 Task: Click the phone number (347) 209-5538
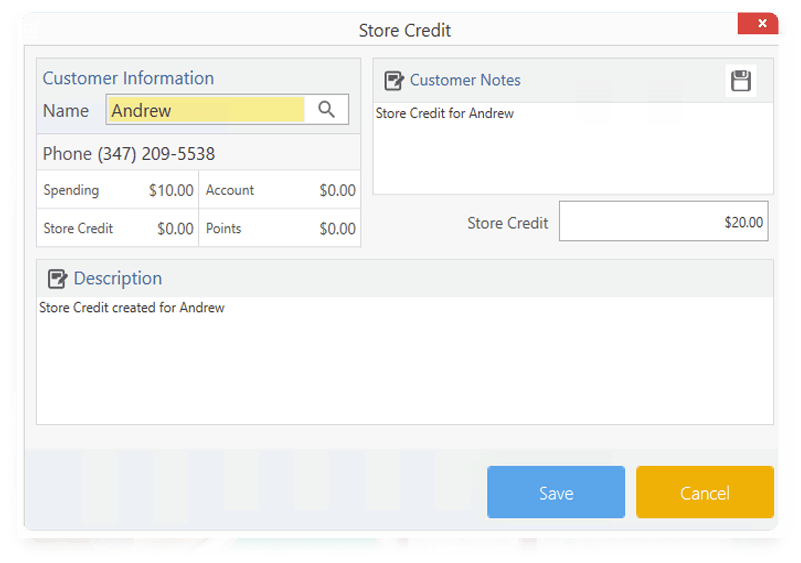point(156,154)
